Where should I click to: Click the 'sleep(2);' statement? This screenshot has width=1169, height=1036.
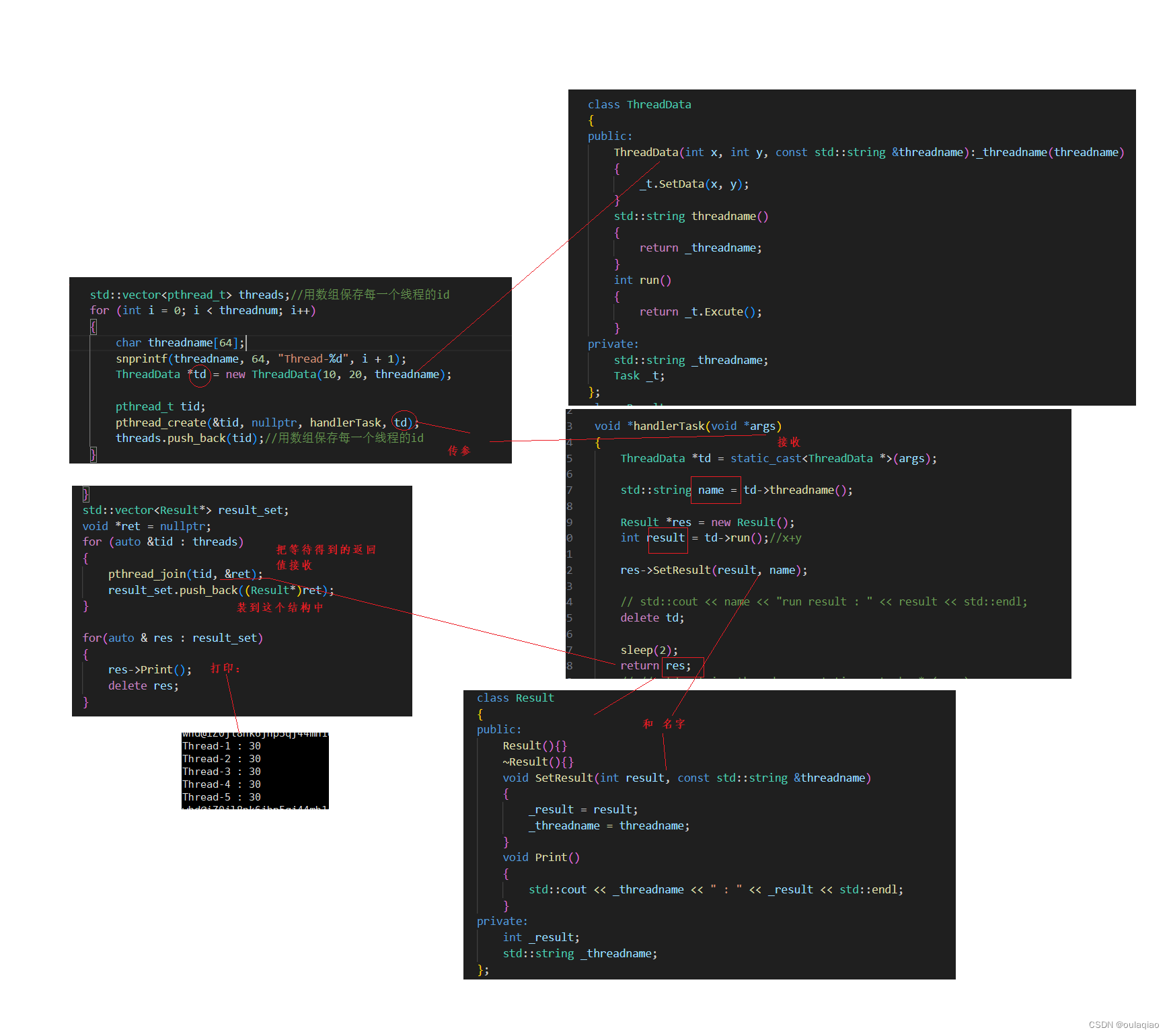(x=649, y=650)
